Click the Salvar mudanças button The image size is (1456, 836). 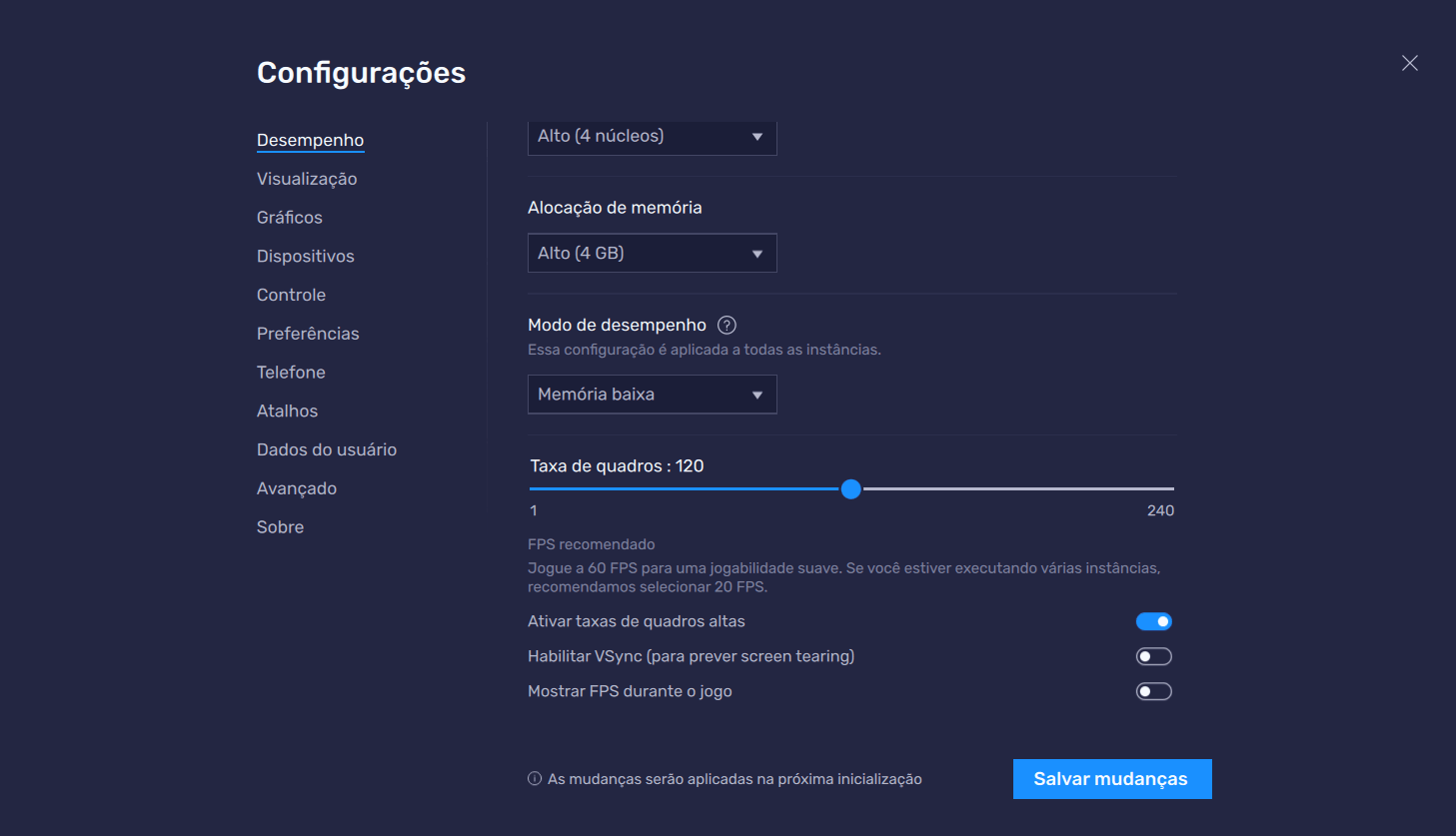tap(1112, 779)
